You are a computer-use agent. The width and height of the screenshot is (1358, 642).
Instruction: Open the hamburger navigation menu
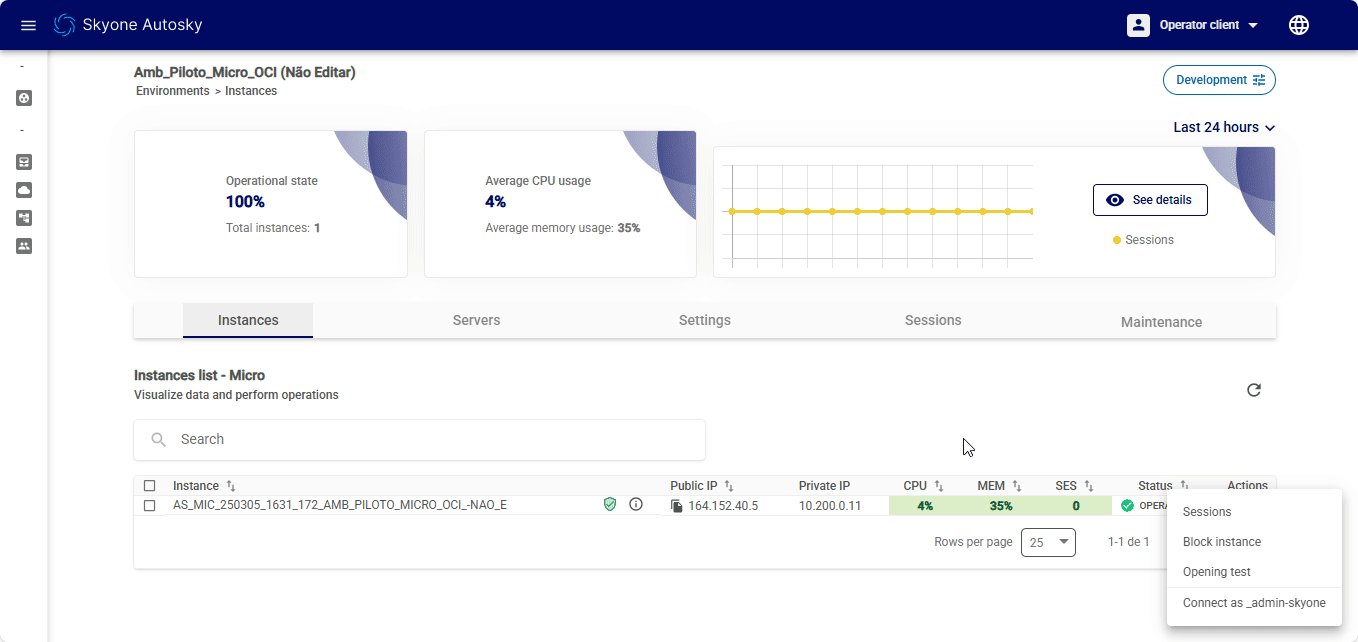click(x=28, y=25)
